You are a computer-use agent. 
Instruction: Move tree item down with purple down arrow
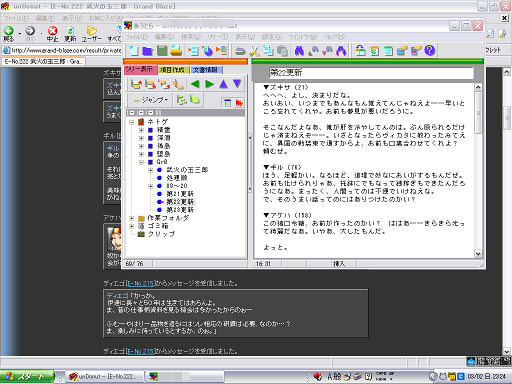237,84
